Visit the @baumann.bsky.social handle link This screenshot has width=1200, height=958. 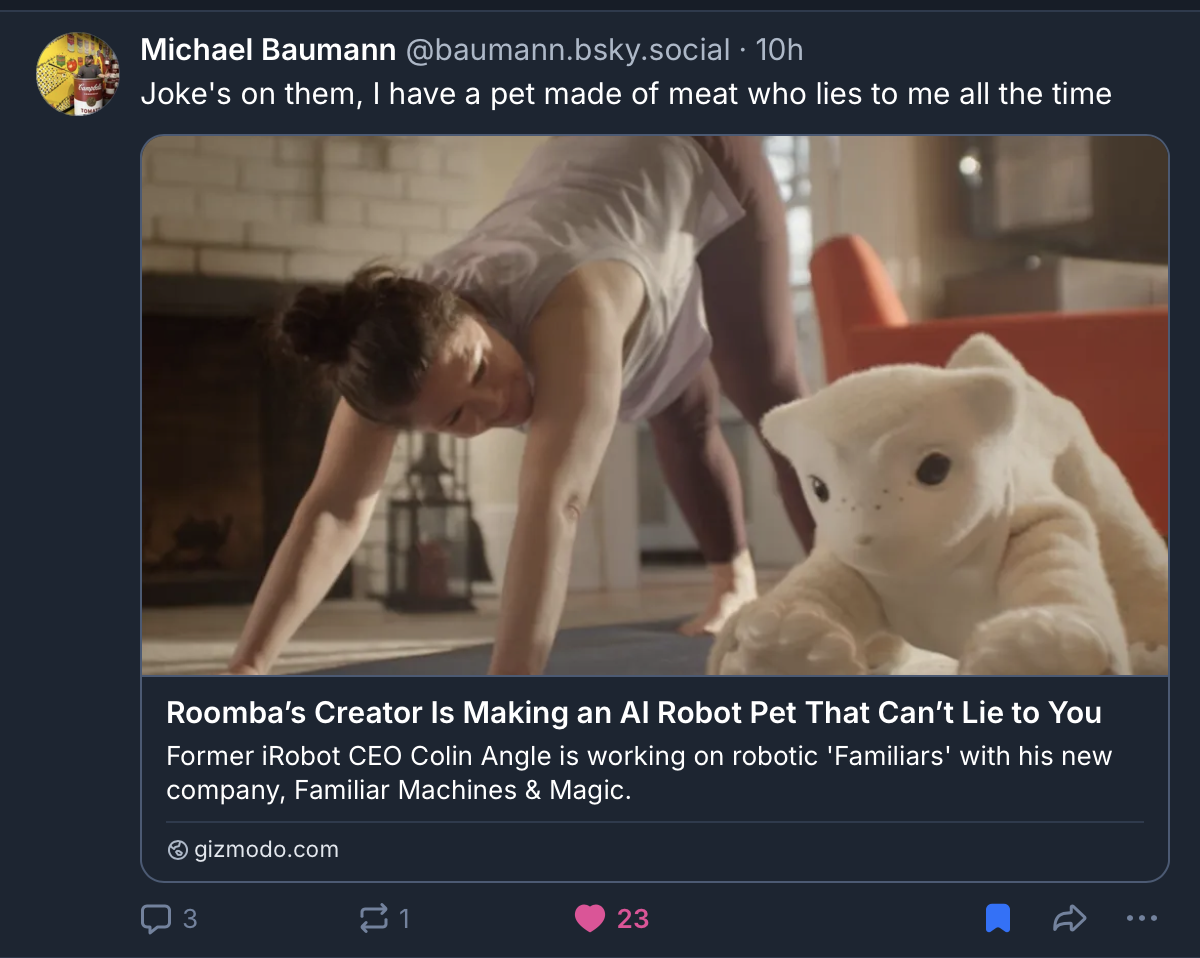pyautogui.click(x=567, y=49)
